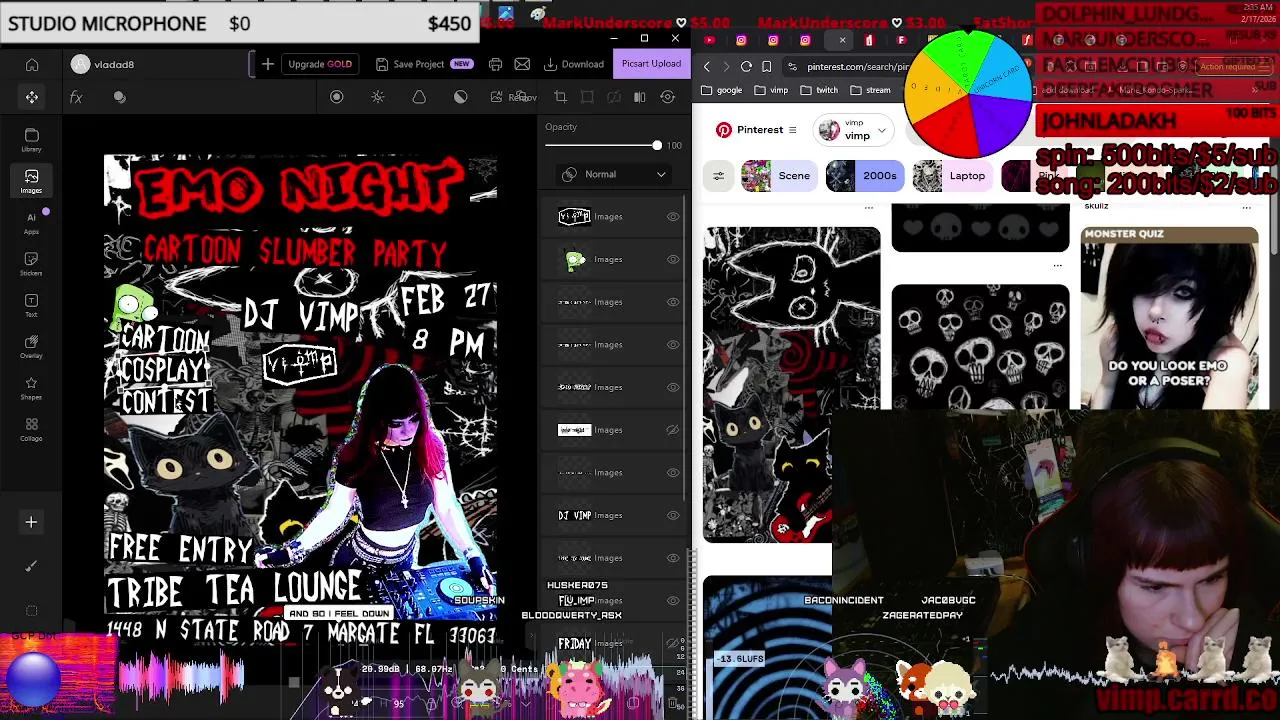Screen dimensions: 1280x720
Task: Toggle visibility of layer above the hidden layer's neighbor below
Action: pyautogui.click(x=673, y=473)
